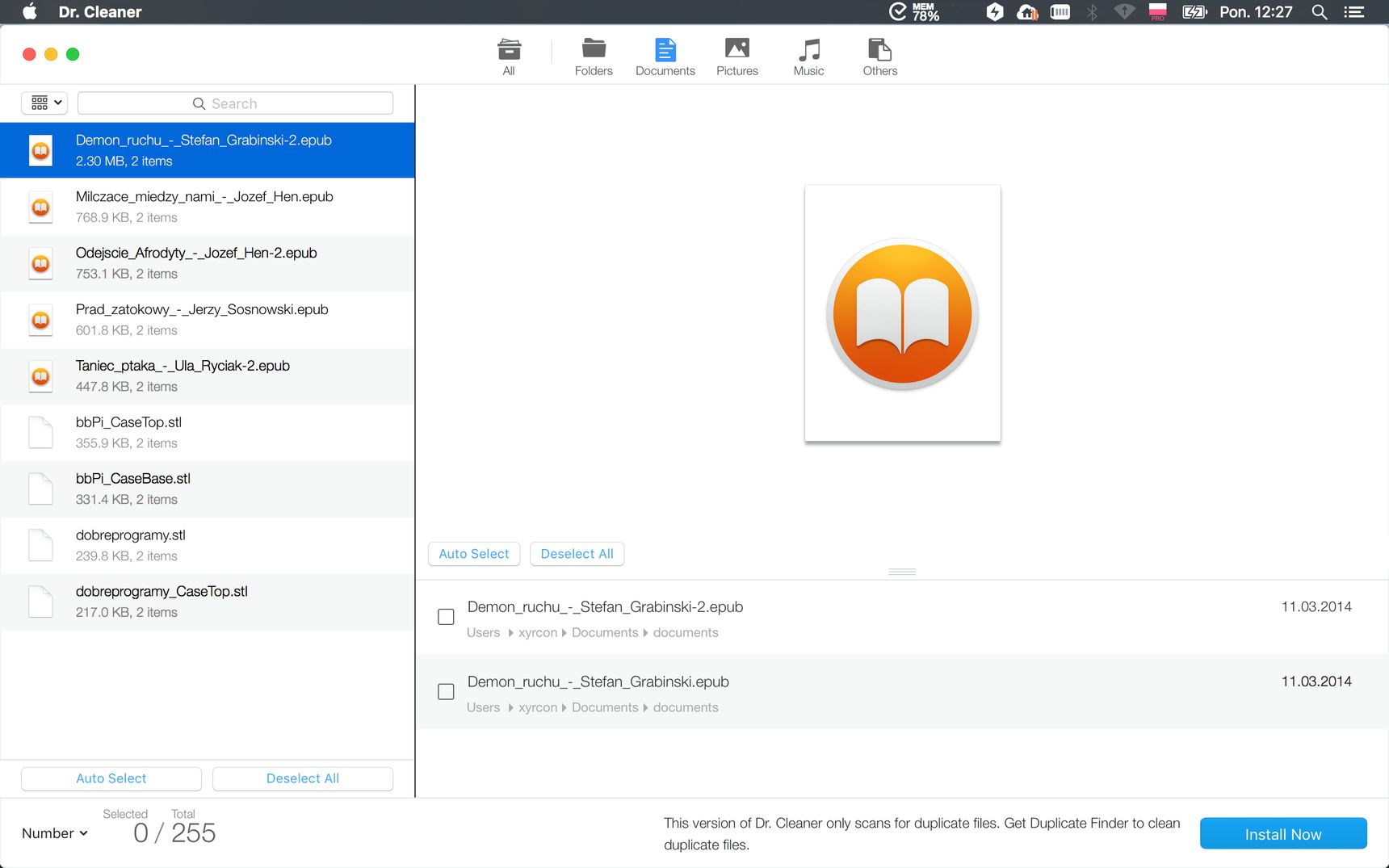Image resolution: width=1389 pixels, height=868 pixels.
Task: Open Notification Center list icon
Action: tap(1354, 11)
